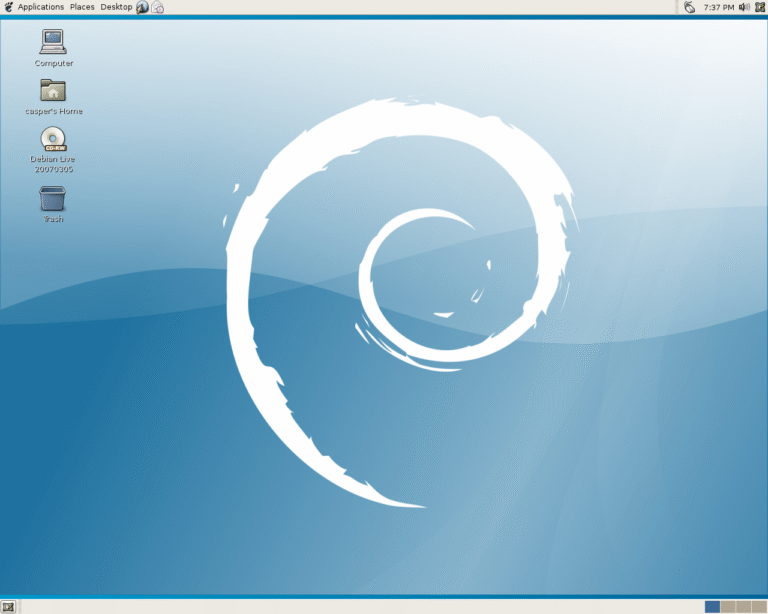Viewport: 768px width, 614px height.
Task: Open the Desktop menu
Action: click(116, 7)
